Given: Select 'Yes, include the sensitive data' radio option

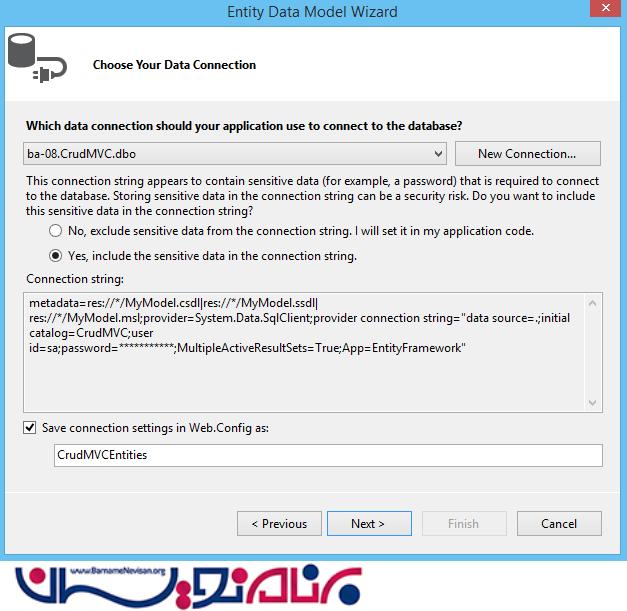Looking at the screenshot, I should (x=55, y=256).
